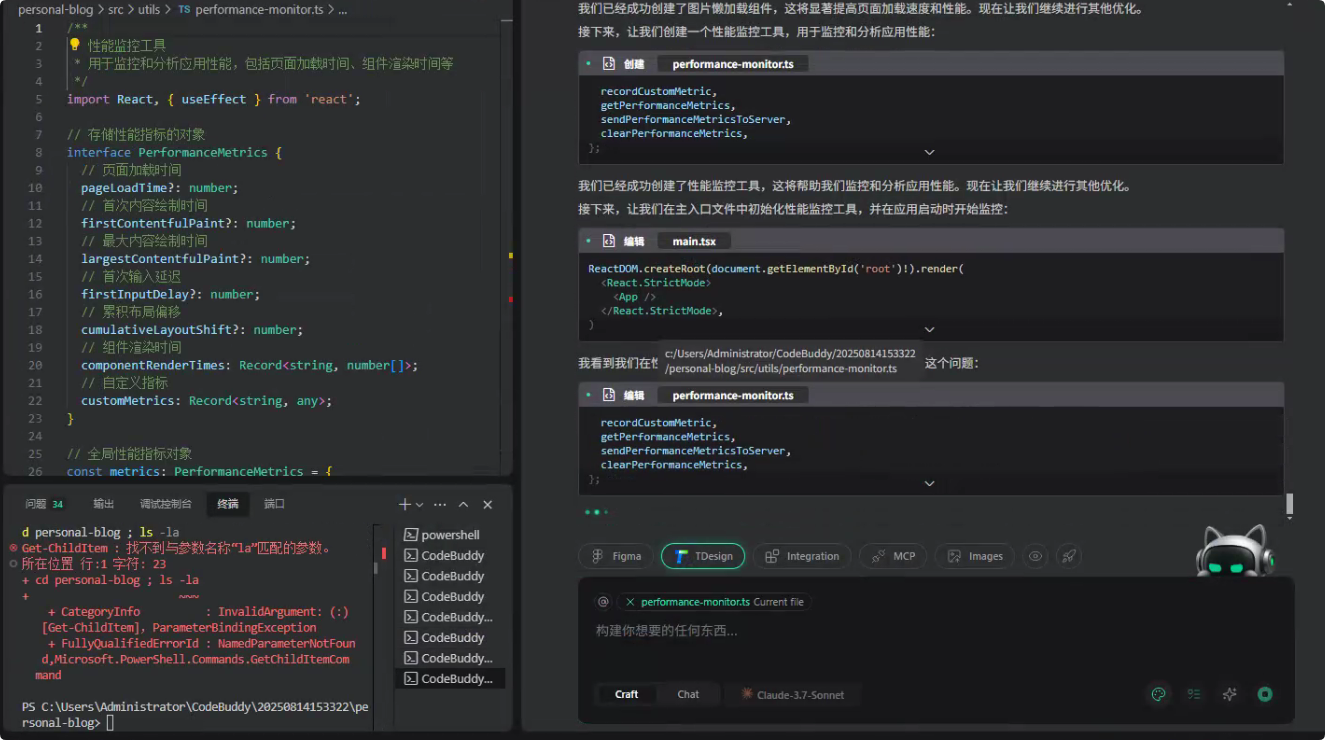1325x740 pixels.
Task: Click the line 'customMetrics: Record<string, any>;'
Action: (206, 401)
